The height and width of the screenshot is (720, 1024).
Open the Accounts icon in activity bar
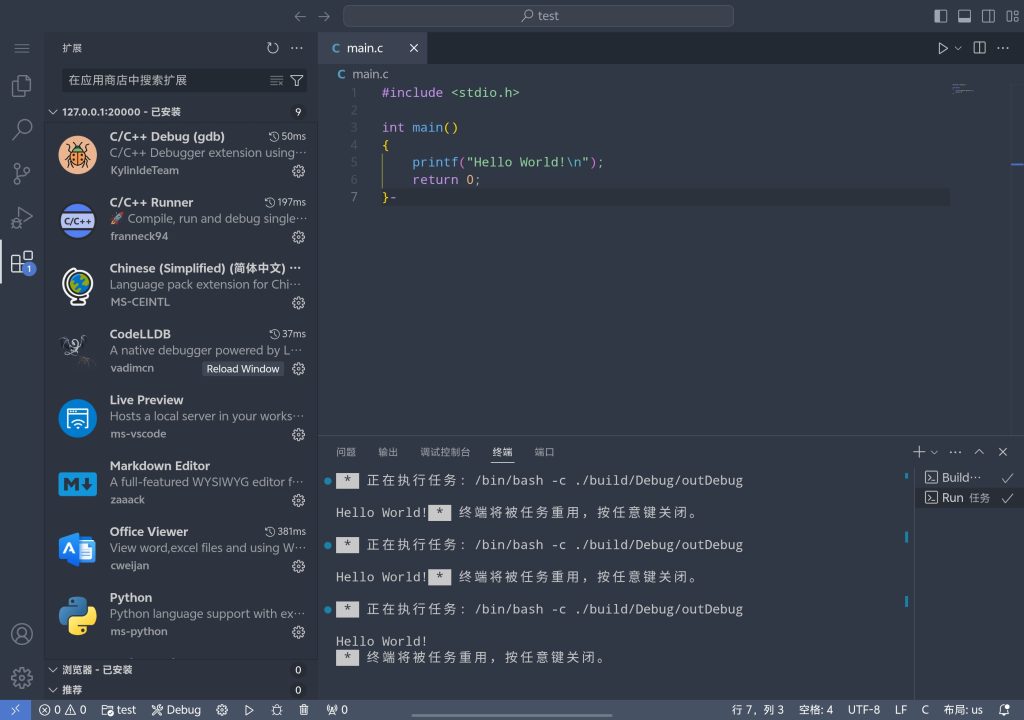click(x=21, y=635)
